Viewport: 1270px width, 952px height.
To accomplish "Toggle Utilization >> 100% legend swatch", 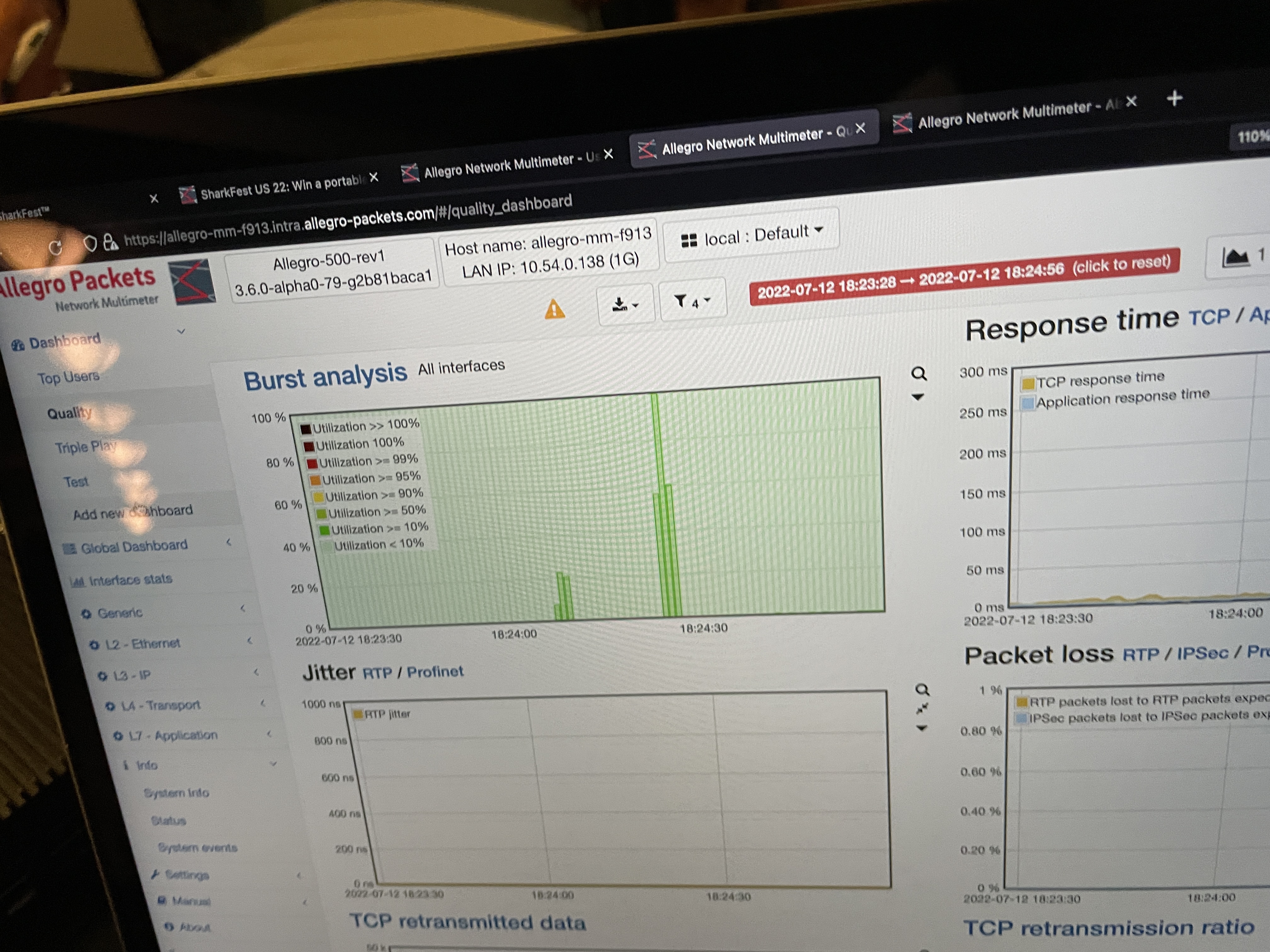I will click(x=306, y=429).
